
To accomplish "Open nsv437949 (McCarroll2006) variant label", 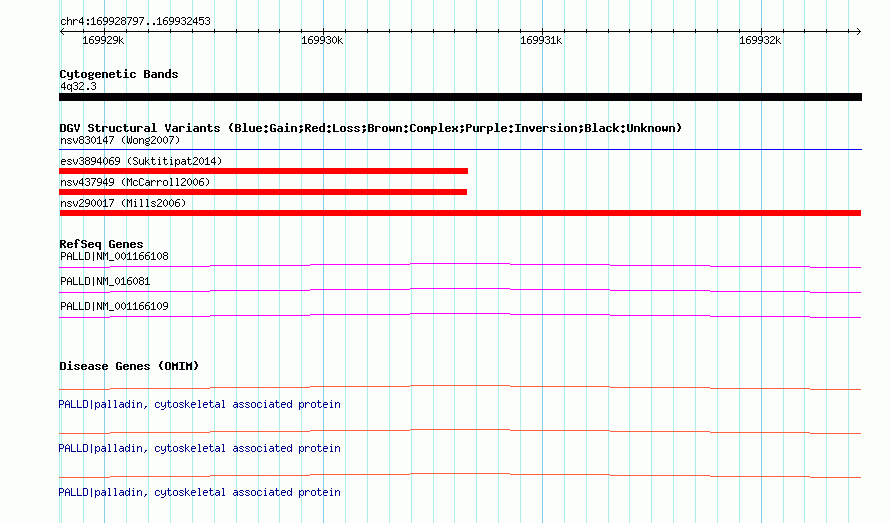I will tap(135, 182).
